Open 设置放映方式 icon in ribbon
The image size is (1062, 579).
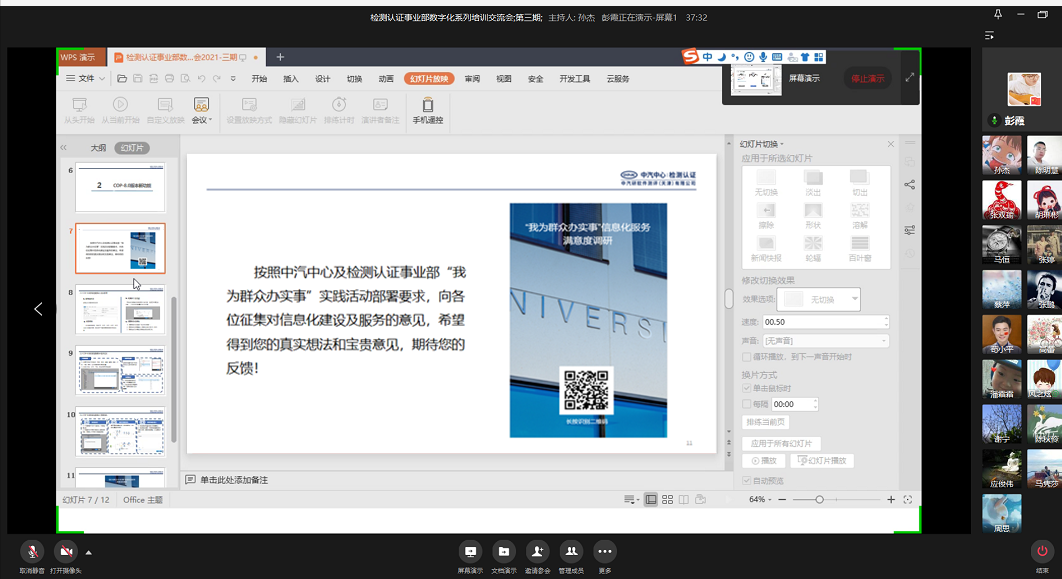pyautogui.click(x=249, y=104)
